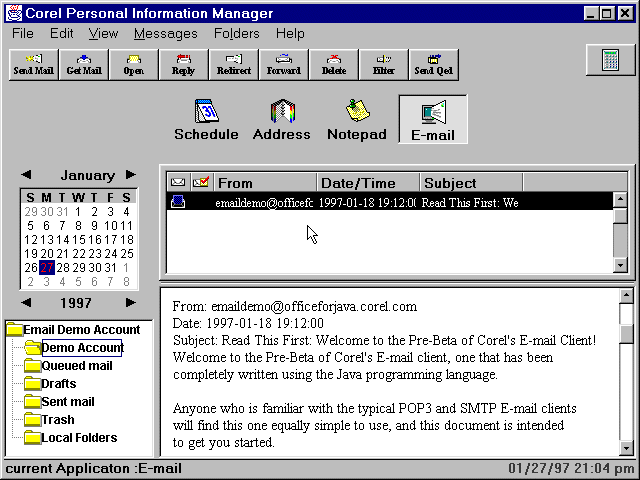Sort by the From column header
Image resolution: width=640 pixels, height=480 pixels.
coord(265,182)
